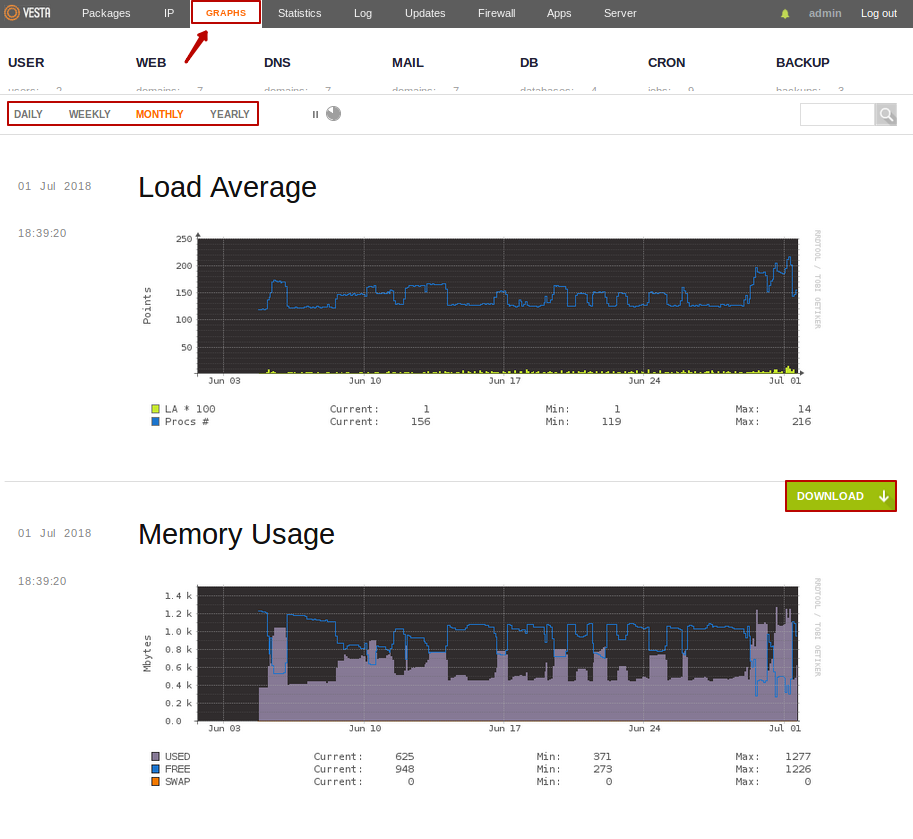Click the arrow on Download button
Viewport: 913px width, 839px height.
click(883, 496)
